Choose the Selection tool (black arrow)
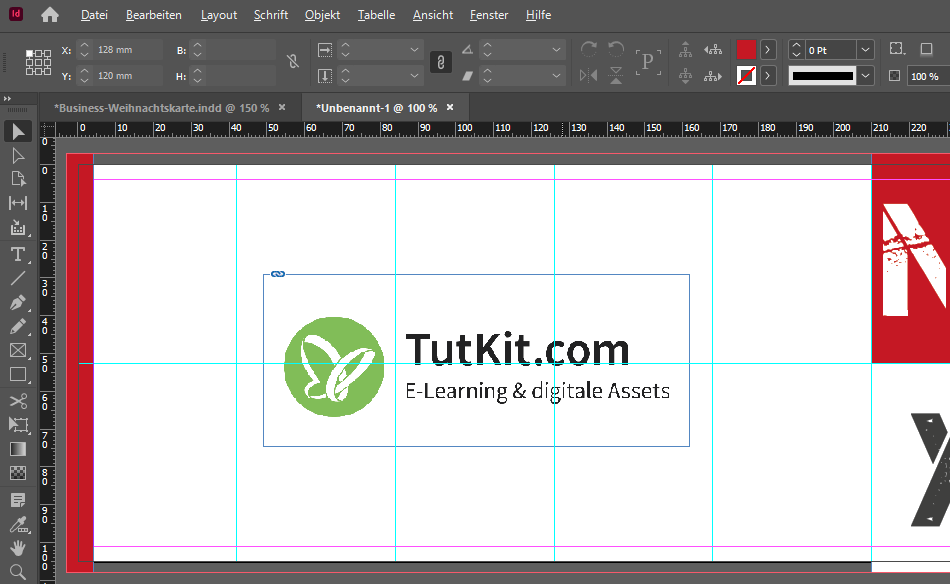This screenshot has height=584, width=950. pos(18,131)
